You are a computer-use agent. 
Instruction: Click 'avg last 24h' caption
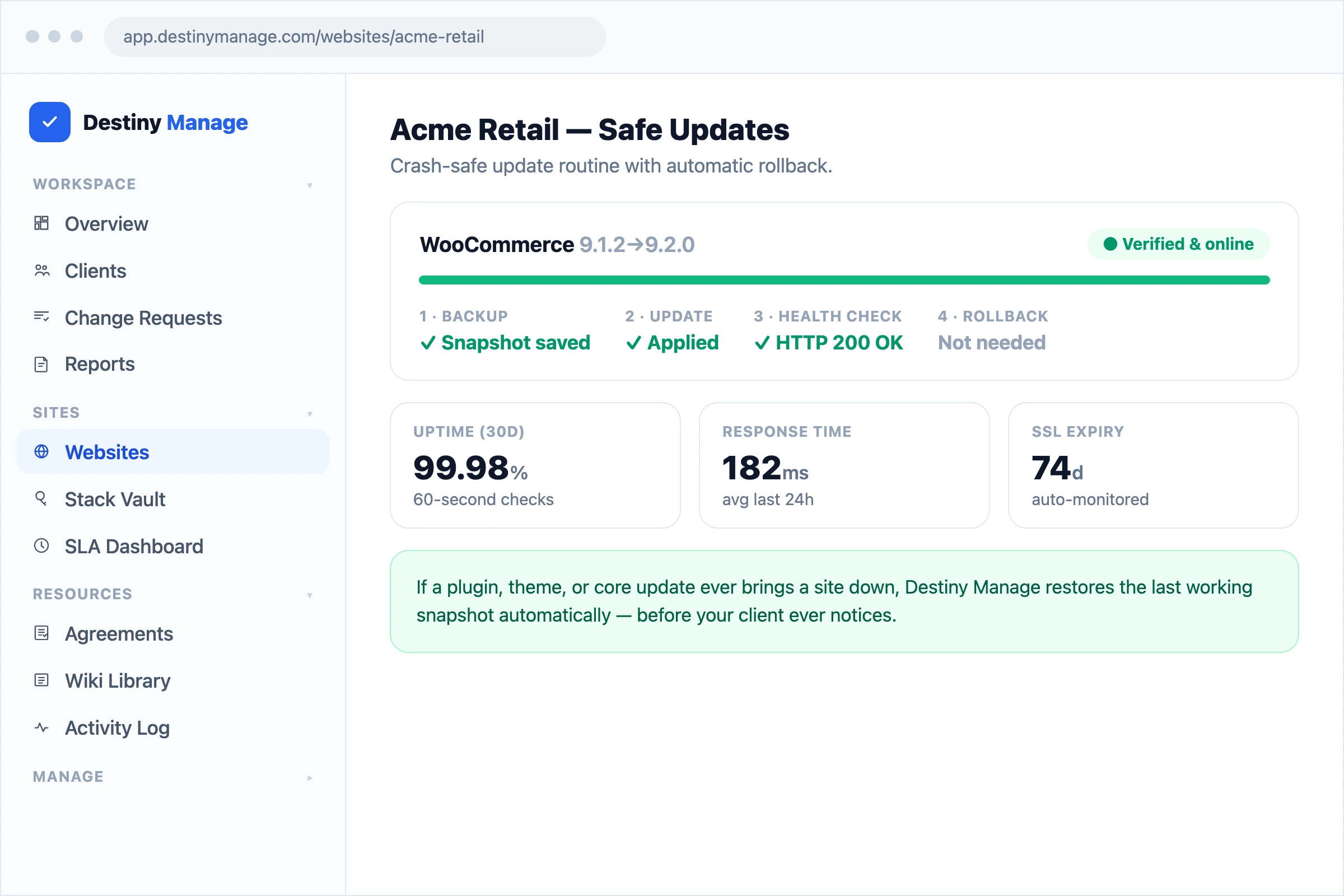click(x=768, y=500)
